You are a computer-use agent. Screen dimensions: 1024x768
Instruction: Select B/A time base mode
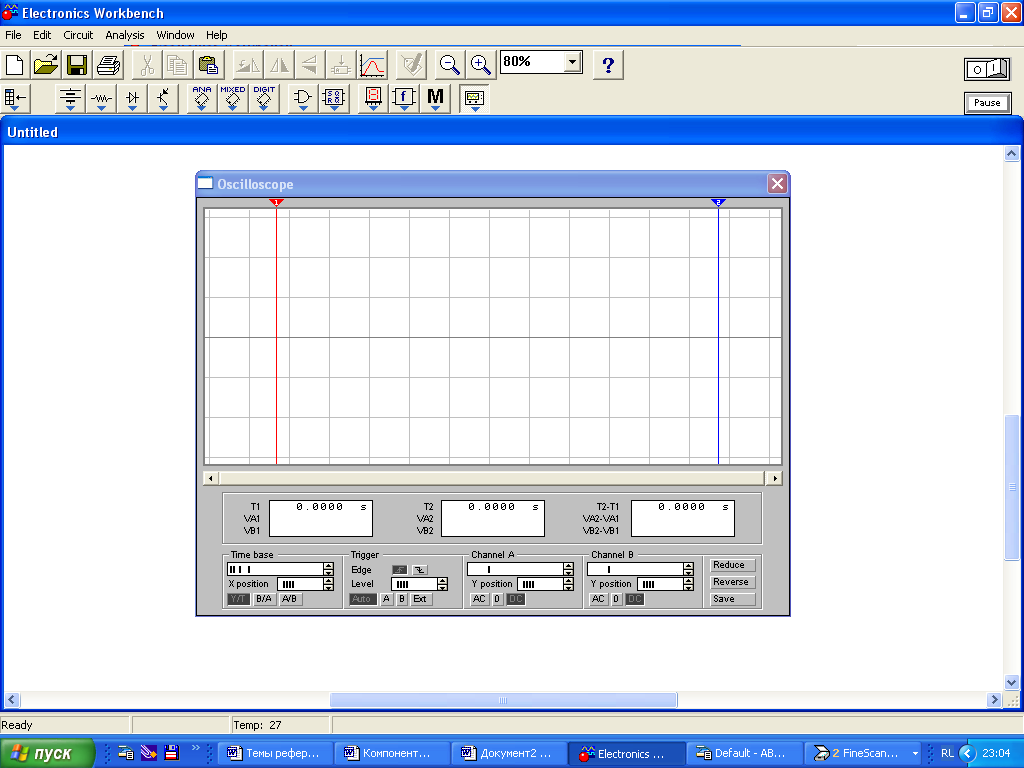pos(264,599)
